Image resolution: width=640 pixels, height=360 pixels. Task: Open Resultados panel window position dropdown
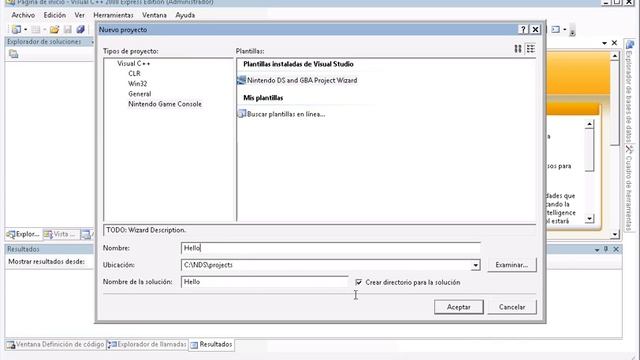[x=597, y=249]
